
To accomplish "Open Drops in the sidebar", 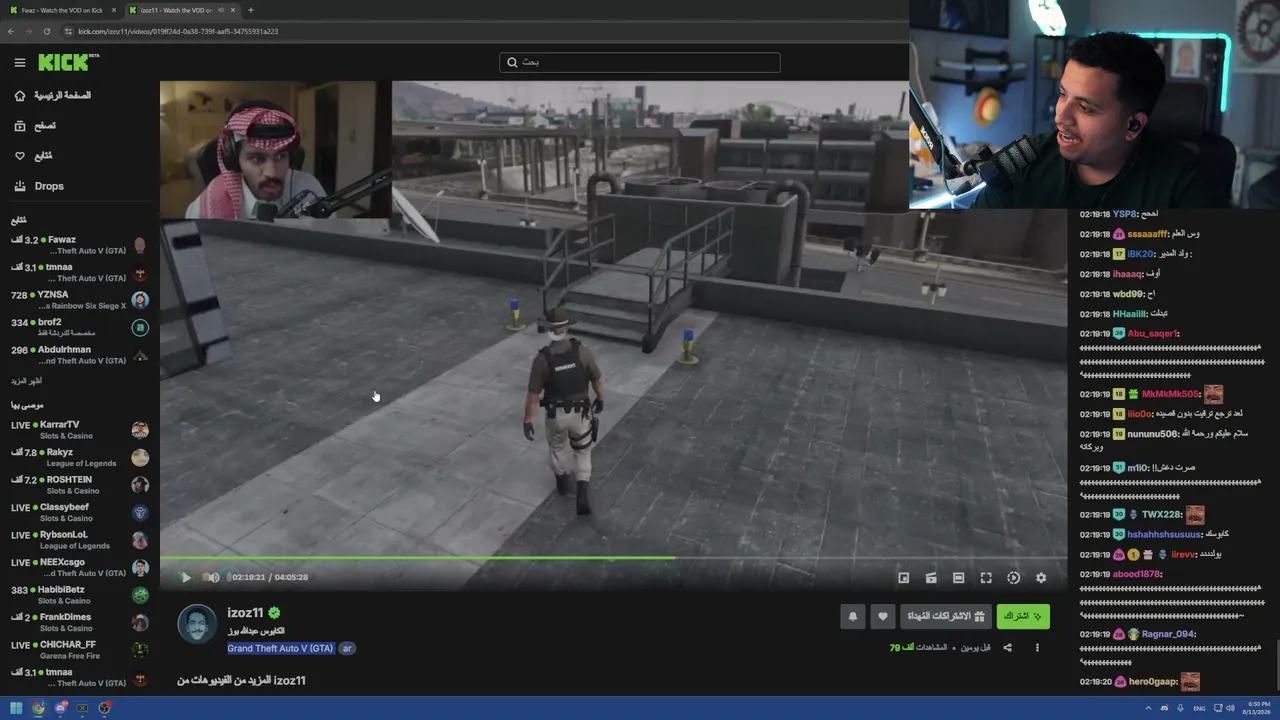I will [39, 186].
